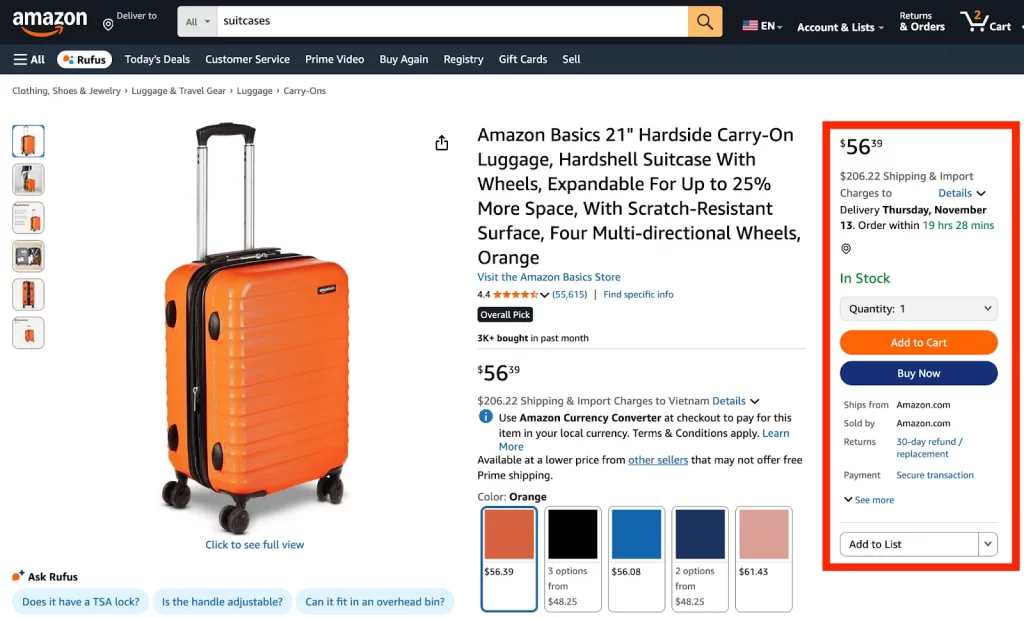Click the search input field
Image resolution: width=1024 pixels, height=618 pixels.
tap(452, 21)
